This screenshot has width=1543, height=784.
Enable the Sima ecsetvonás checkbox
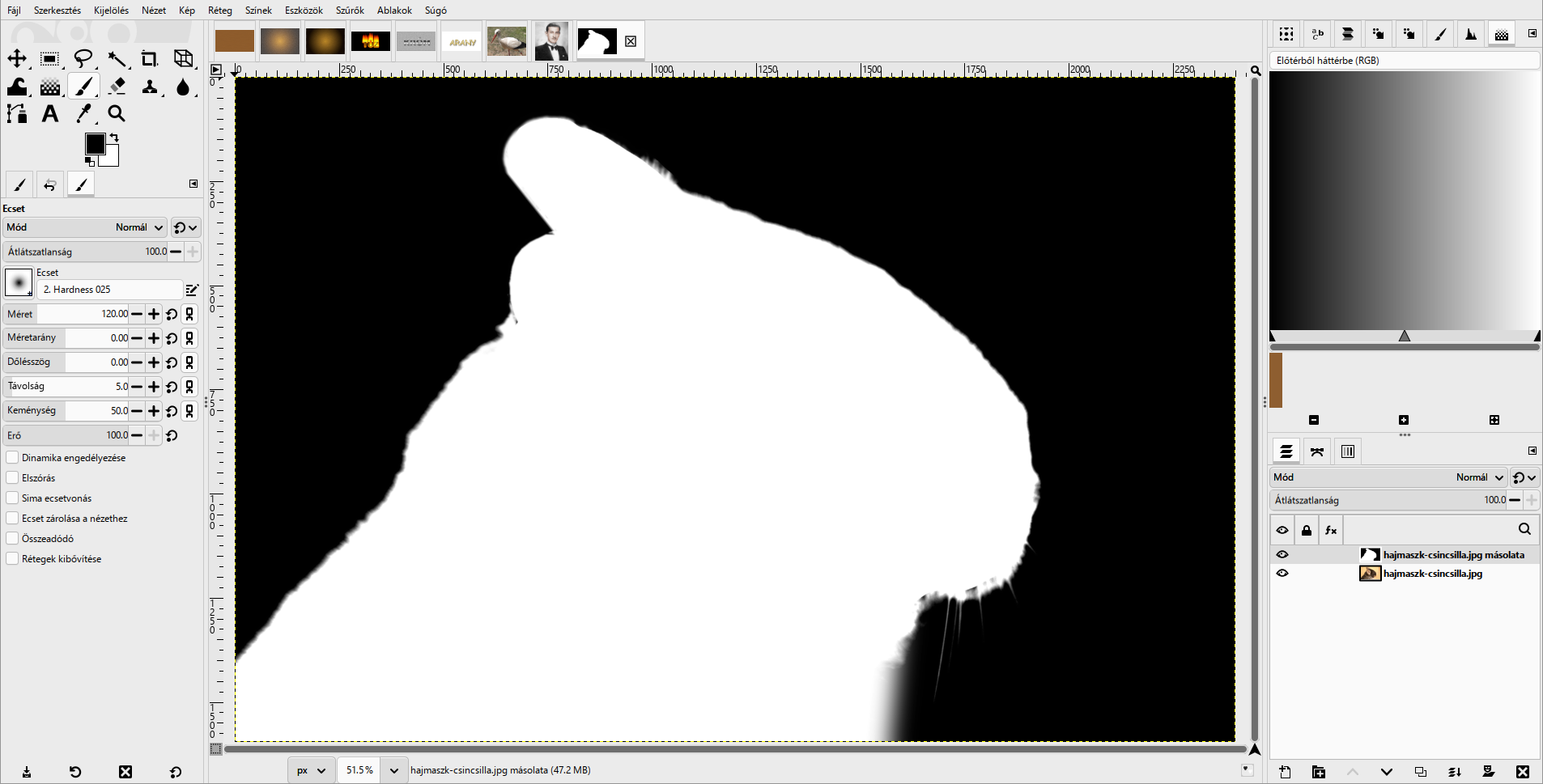12,498
